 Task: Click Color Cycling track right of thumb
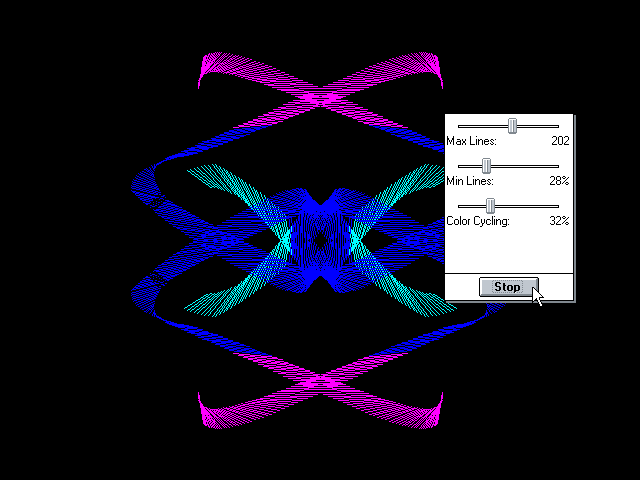527,207
